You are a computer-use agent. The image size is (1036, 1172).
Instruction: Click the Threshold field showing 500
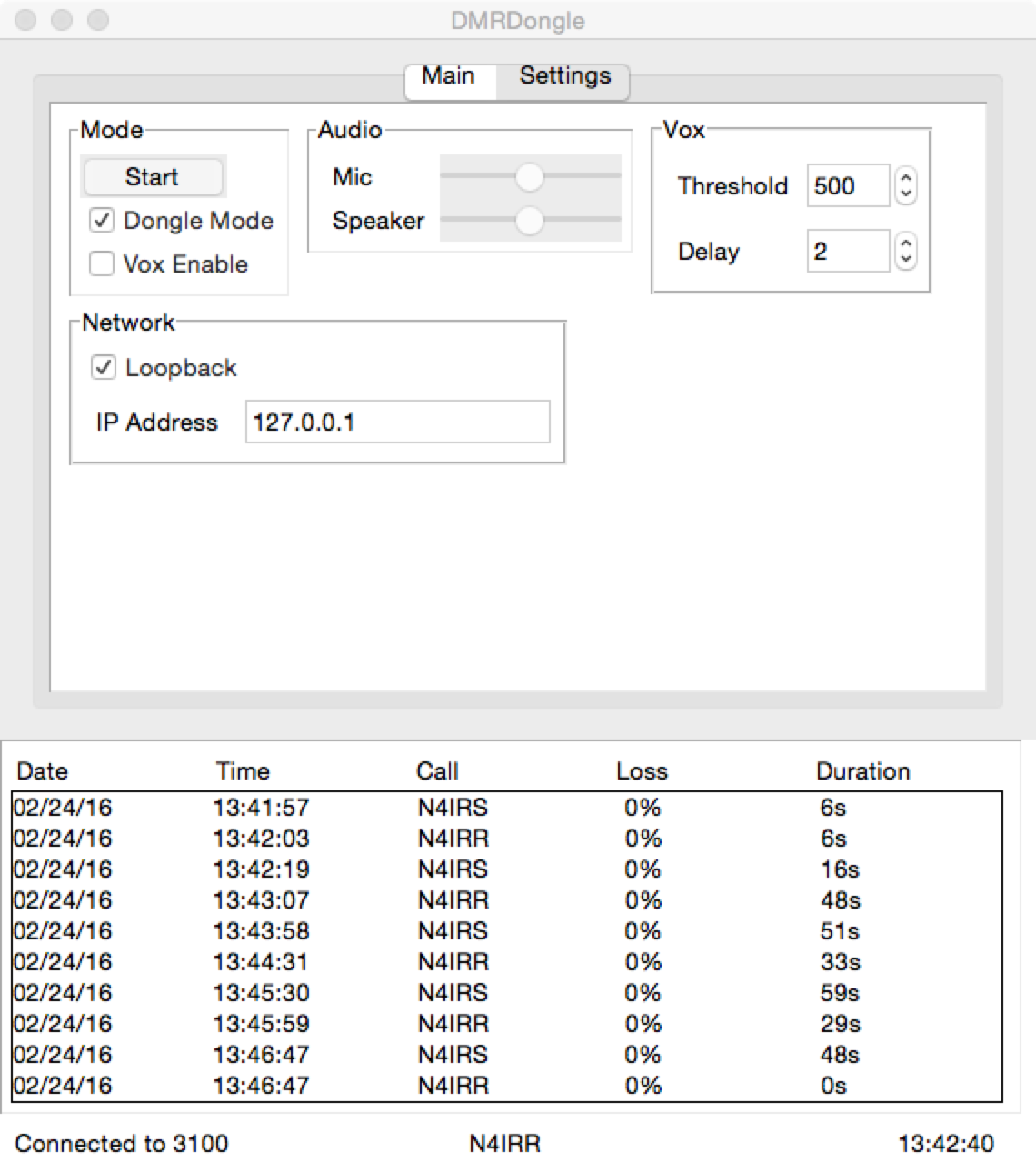(848, 185)
